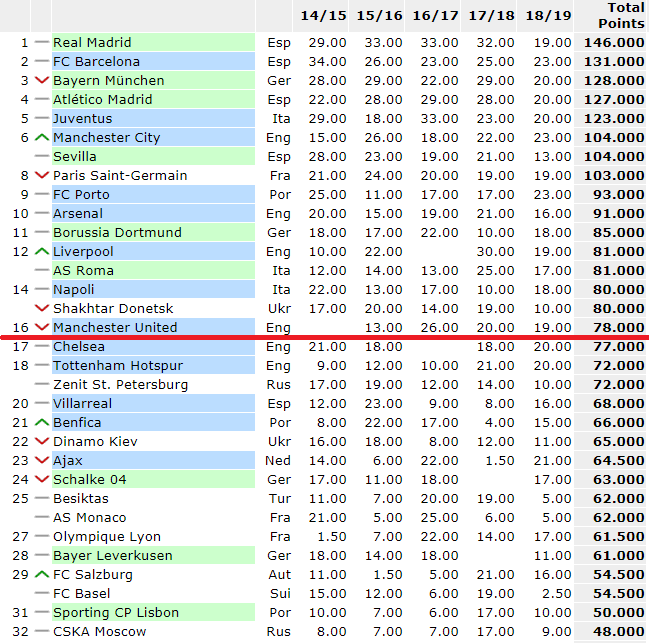649x643 pixels.
Task: Click the red down arrow beside Manchester United
Action: tap(42, 327)
